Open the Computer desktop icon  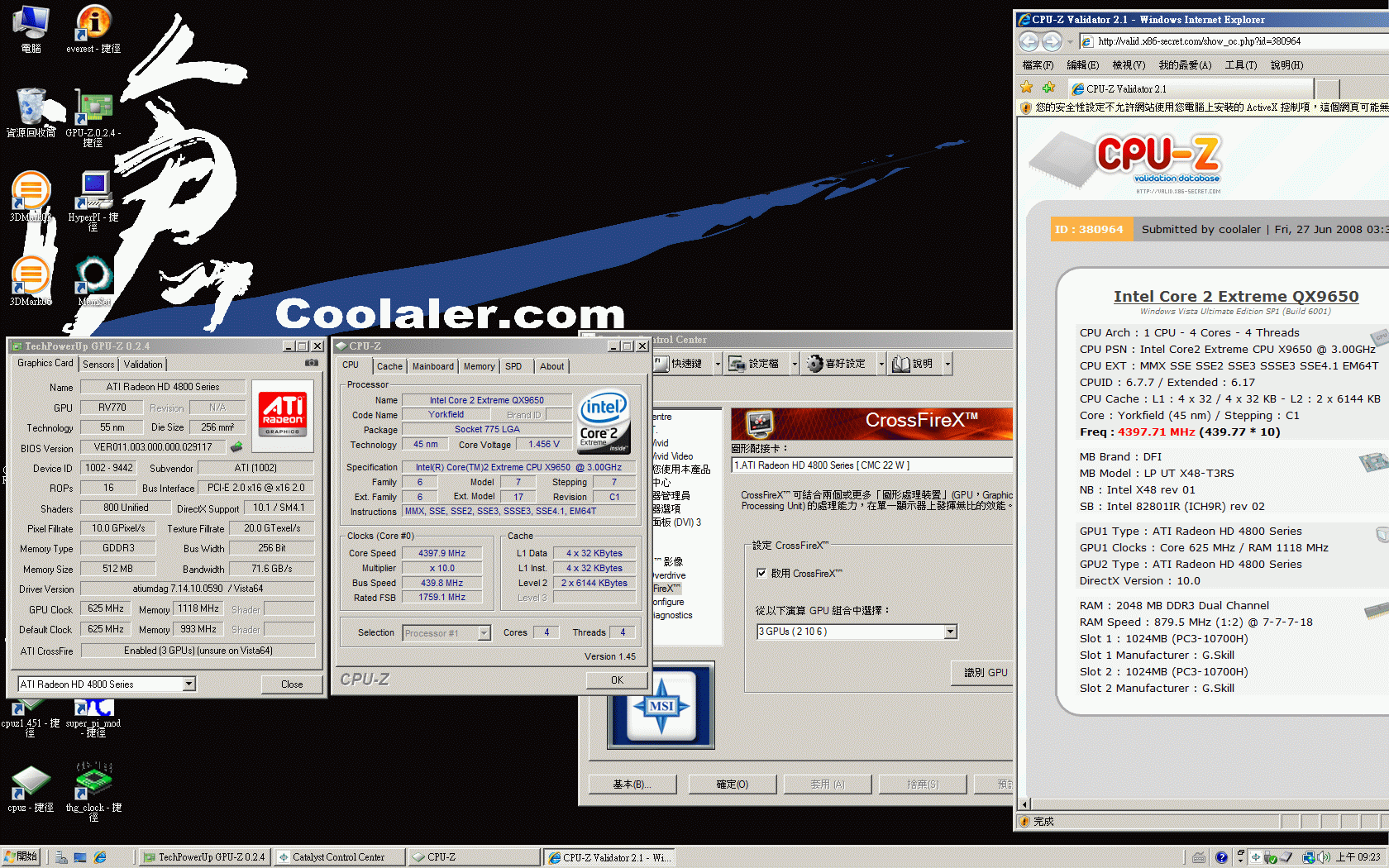(31, 27)
